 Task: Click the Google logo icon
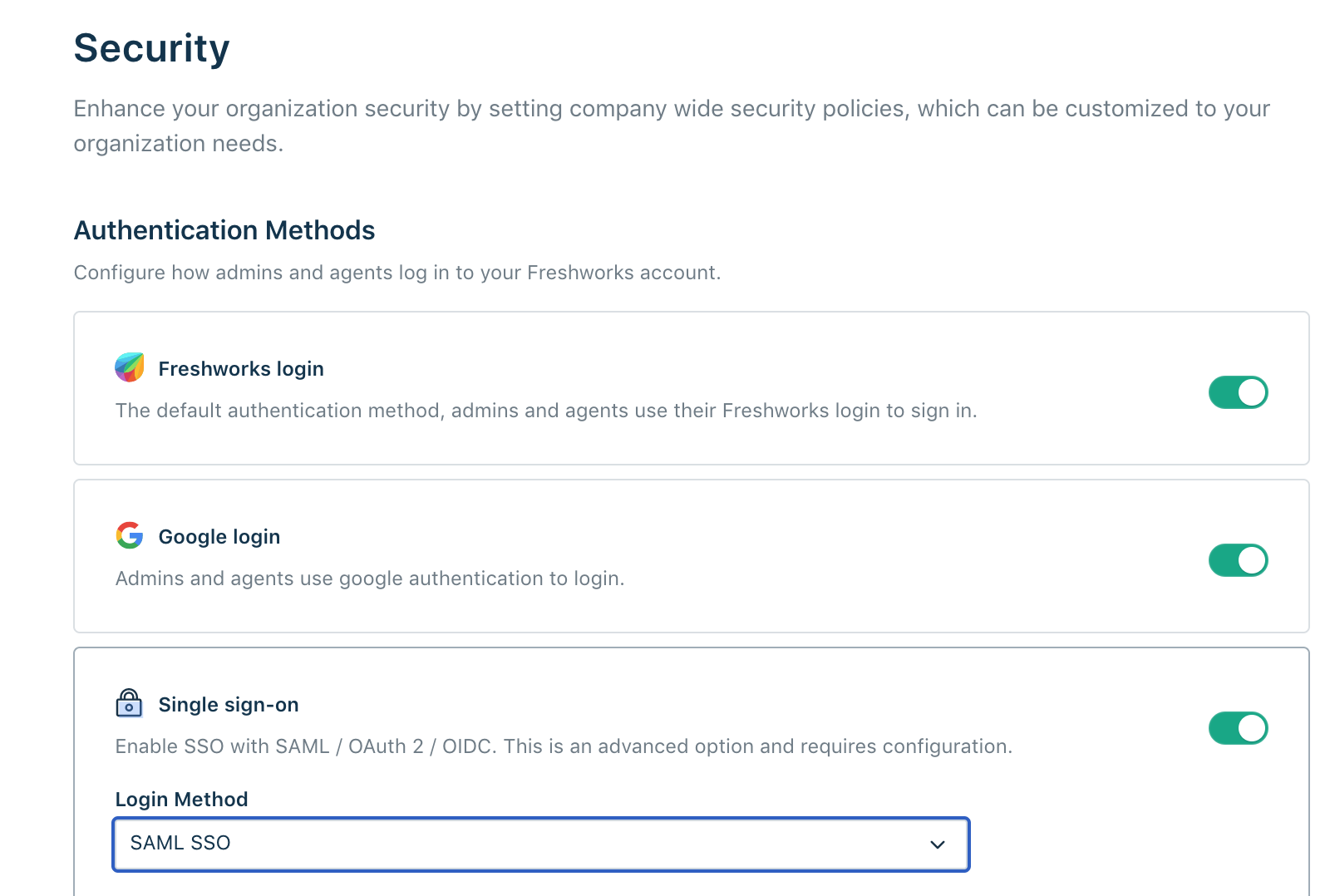point(130,535)
